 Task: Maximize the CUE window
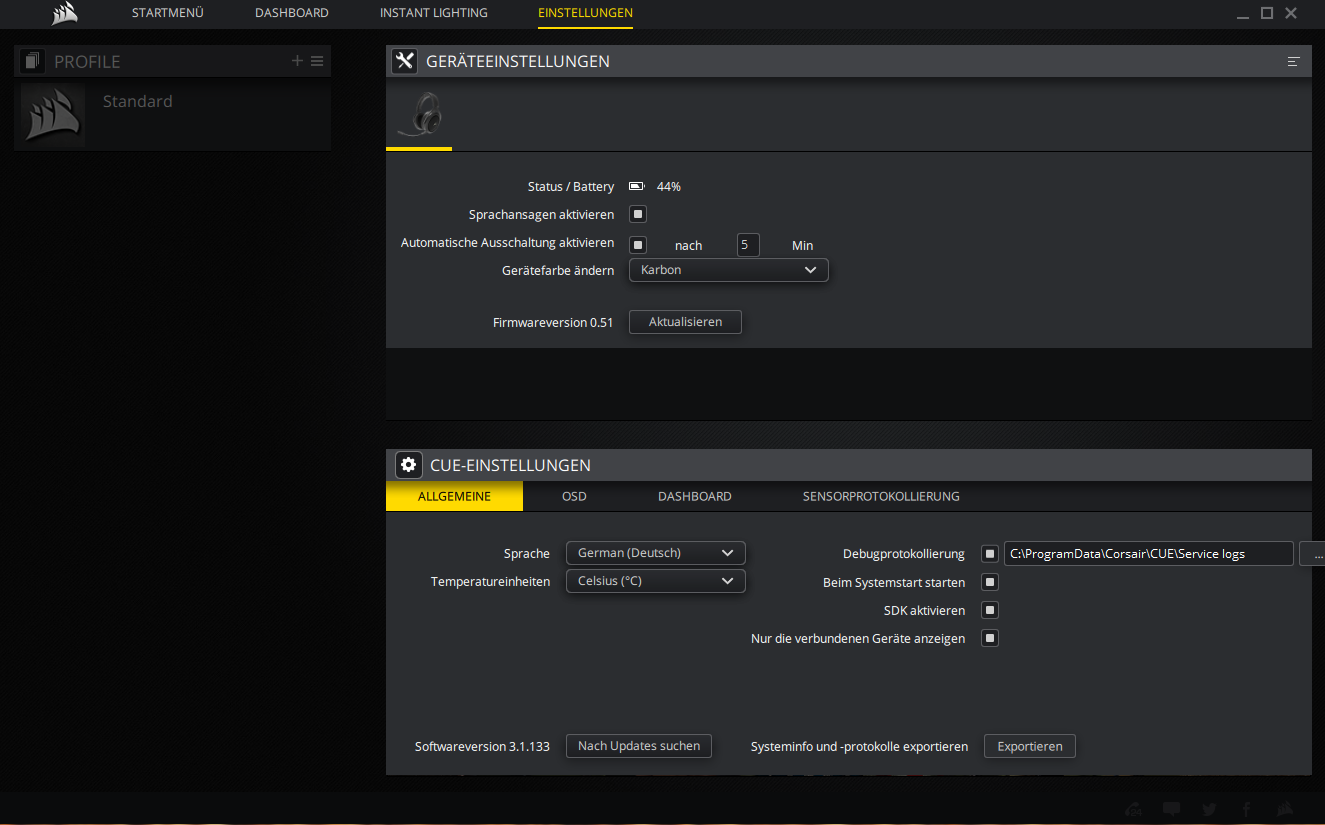pyautogui.click(x=1267, y=13)
